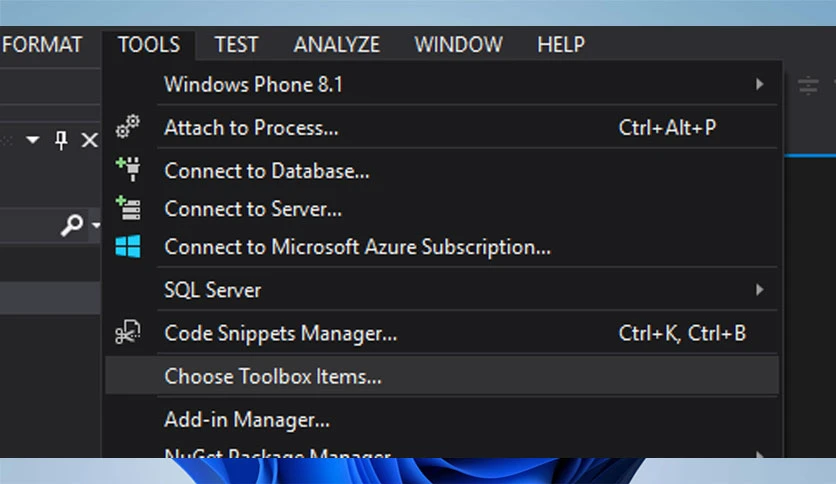Click the Ctrl+K, Ctrl+B shortcut text
836x484 pixels.
point(682,333)
